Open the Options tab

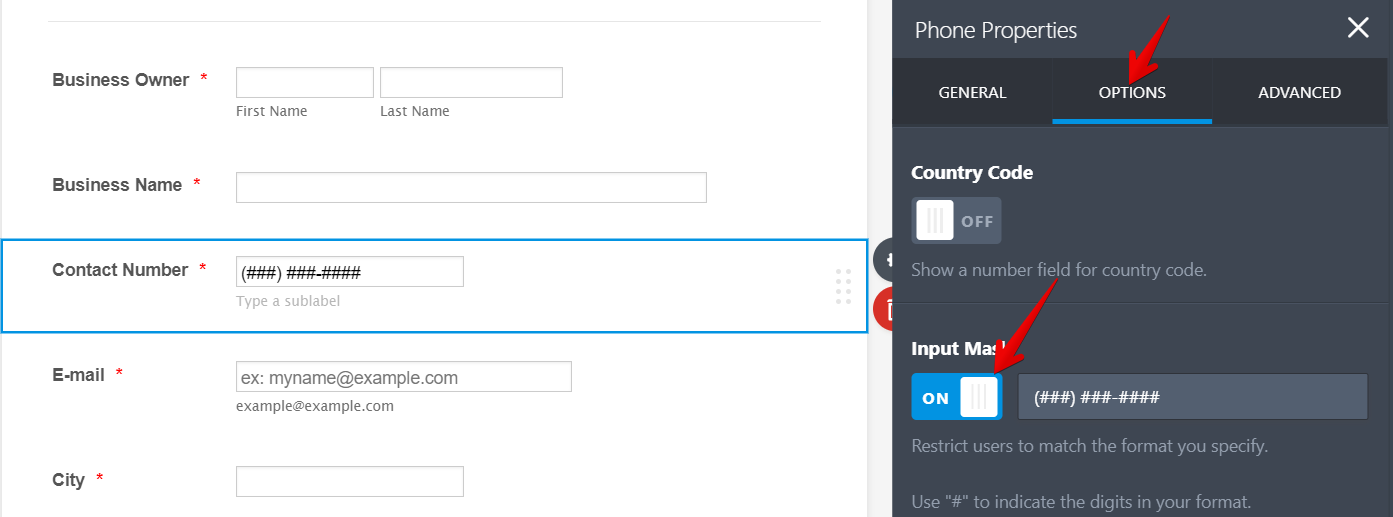tap(1132, 93)
